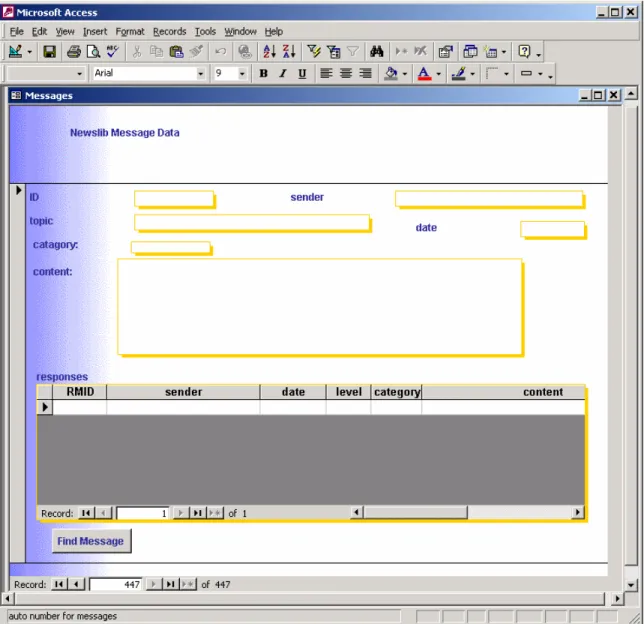
Task: Click Filter By Selection icon
Action: click(314, 52)
